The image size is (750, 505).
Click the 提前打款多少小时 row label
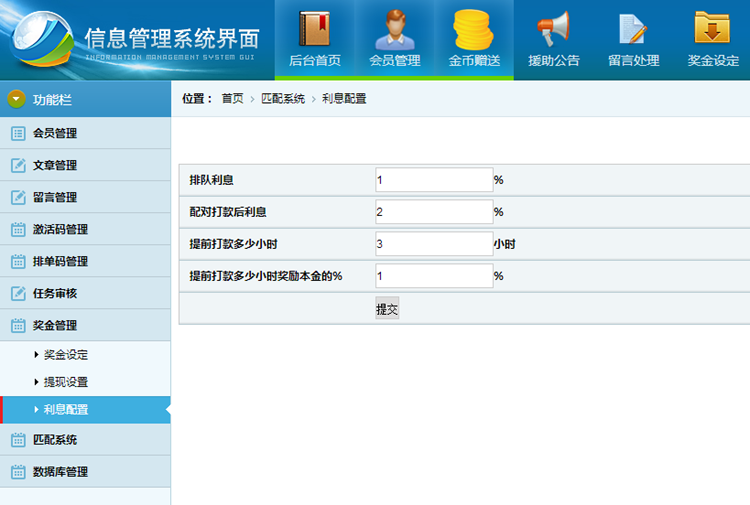233,244
